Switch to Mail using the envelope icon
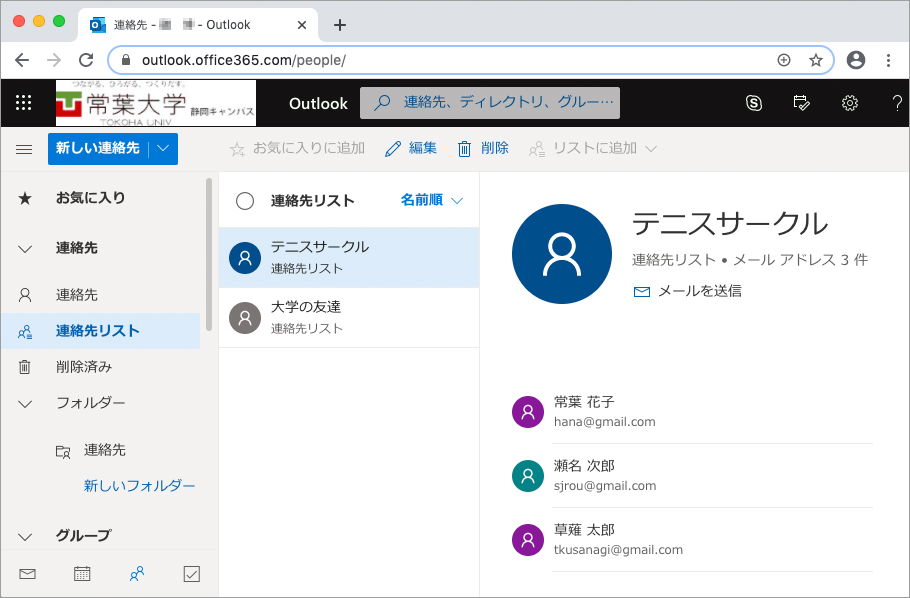Viewport: 910px width, 598px height. click(27, 573)
